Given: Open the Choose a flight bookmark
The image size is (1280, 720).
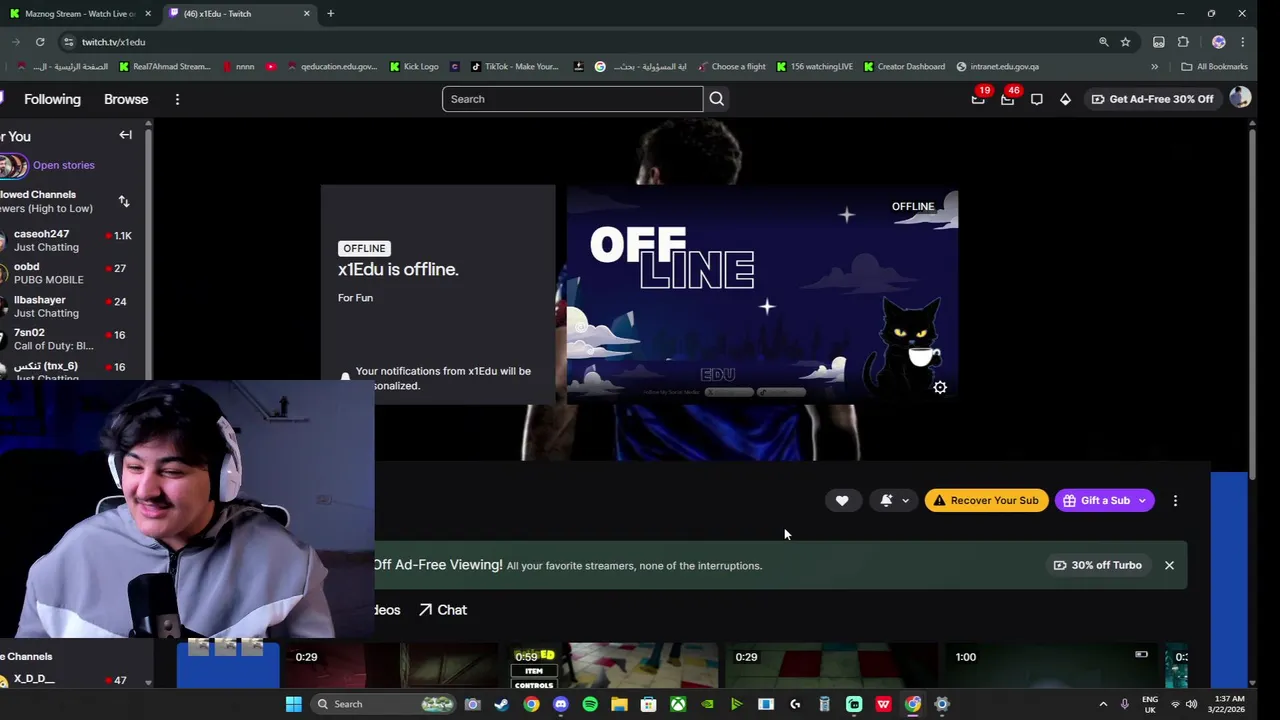Looking at the screenshot, I should 731,67.
